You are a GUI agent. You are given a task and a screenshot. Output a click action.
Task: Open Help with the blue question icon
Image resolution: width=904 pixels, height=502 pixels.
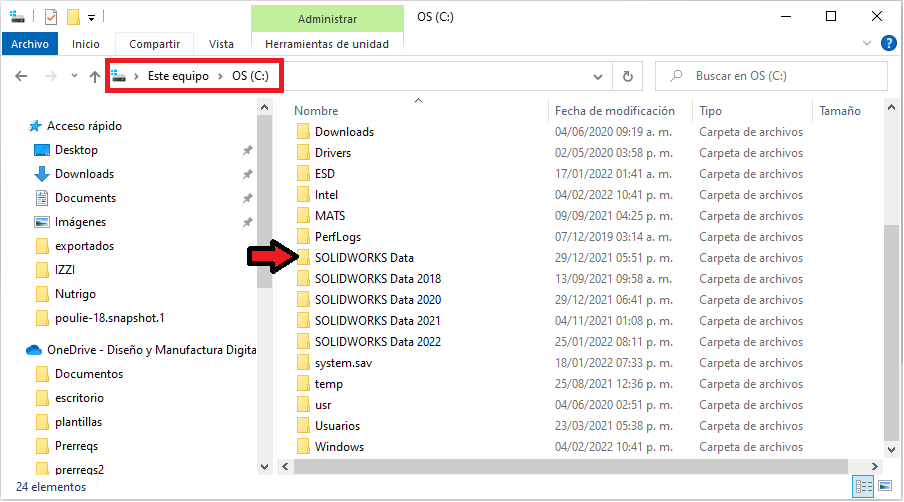tap(888, 43)
